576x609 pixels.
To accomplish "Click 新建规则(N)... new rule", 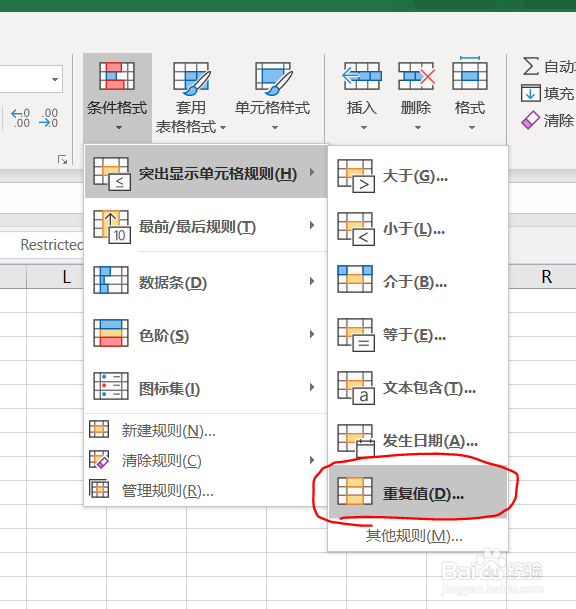I will pos(206,430).
